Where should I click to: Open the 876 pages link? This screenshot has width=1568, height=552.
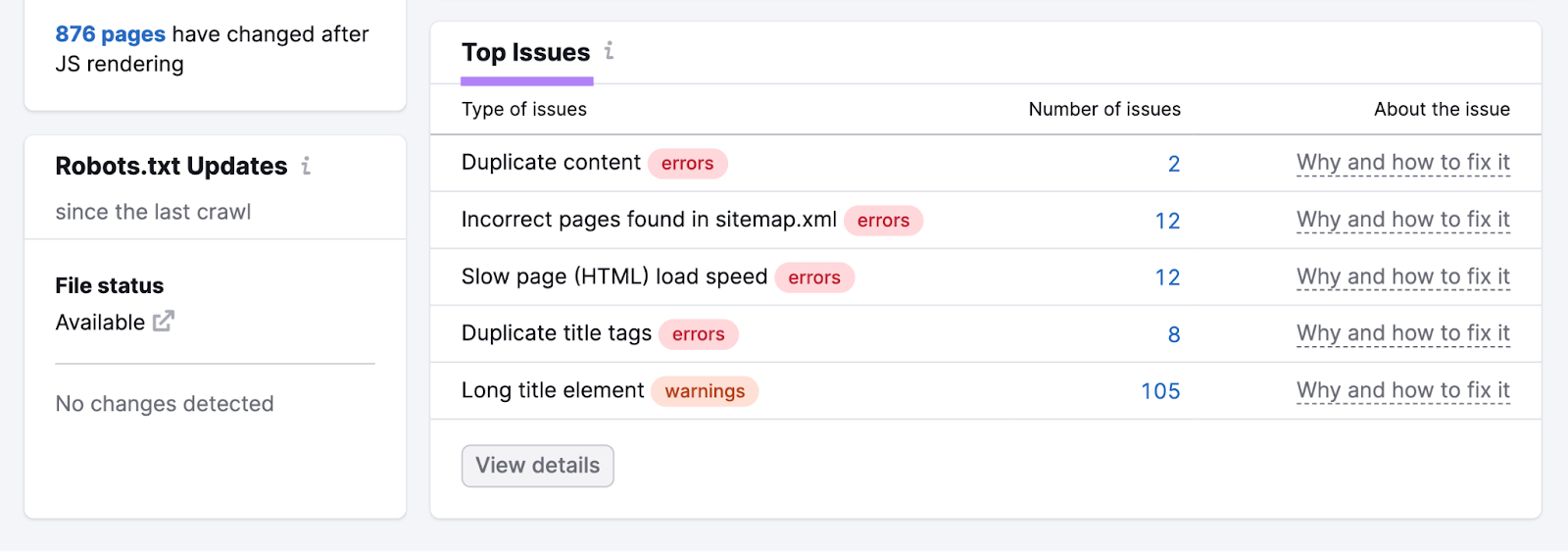point(111,34)
